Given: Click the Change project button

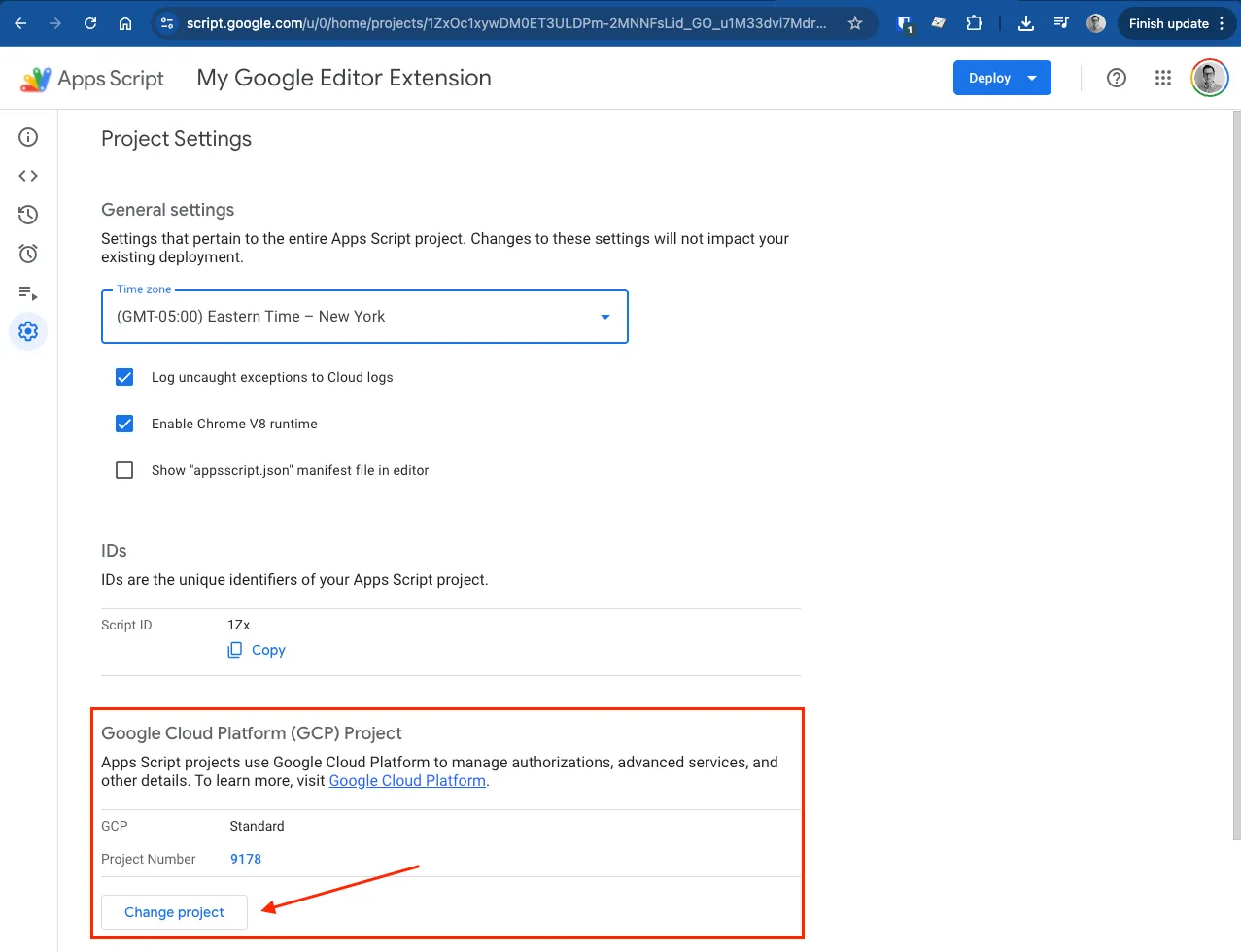Looking at the screenshot, I should (174, 912).
